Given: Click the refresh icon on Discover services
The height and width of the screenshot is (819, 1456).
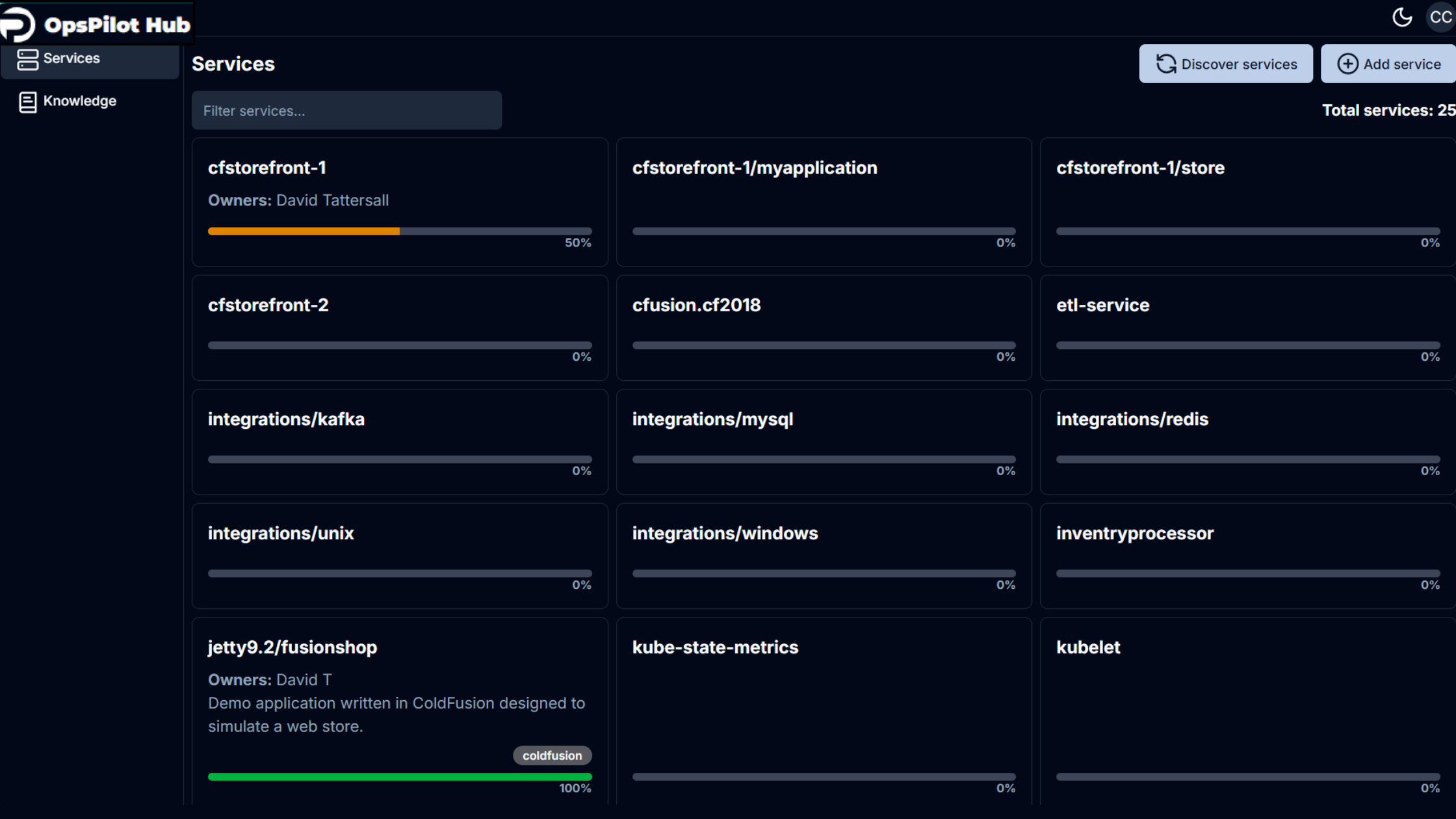Looking at the screenshot, I should point(1166,64).
